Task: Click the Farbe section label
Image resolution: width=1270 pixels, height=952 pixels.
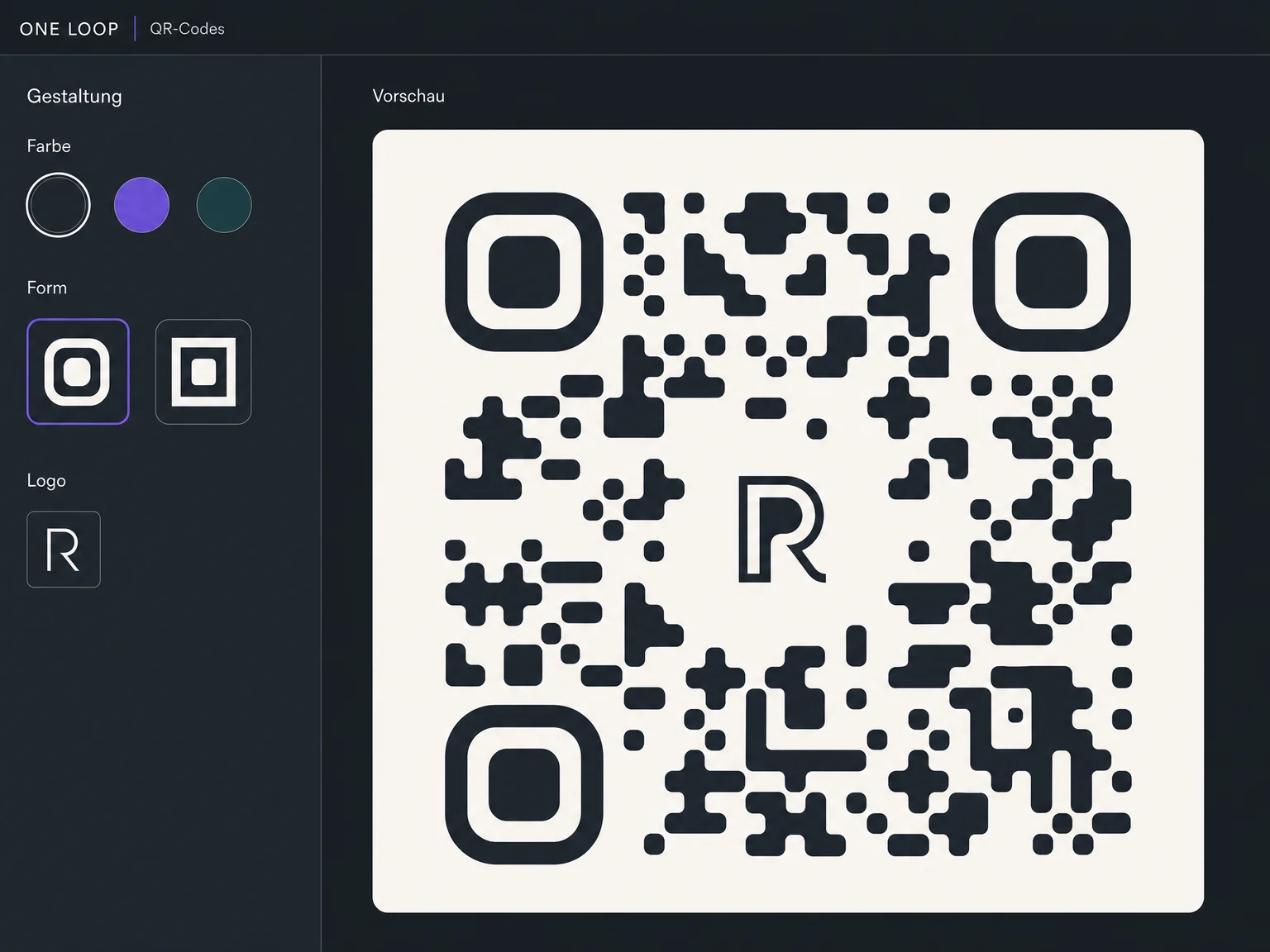Action: [49, 146]
